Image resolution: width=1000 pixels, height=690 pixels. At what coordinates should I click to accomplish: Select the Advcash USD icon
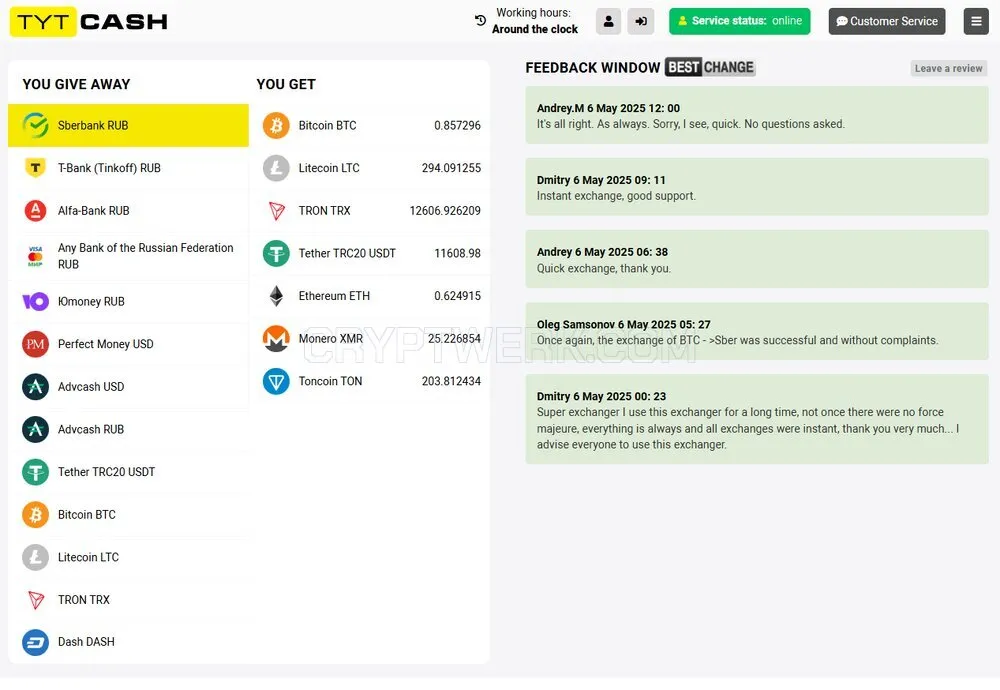point(36,386)
